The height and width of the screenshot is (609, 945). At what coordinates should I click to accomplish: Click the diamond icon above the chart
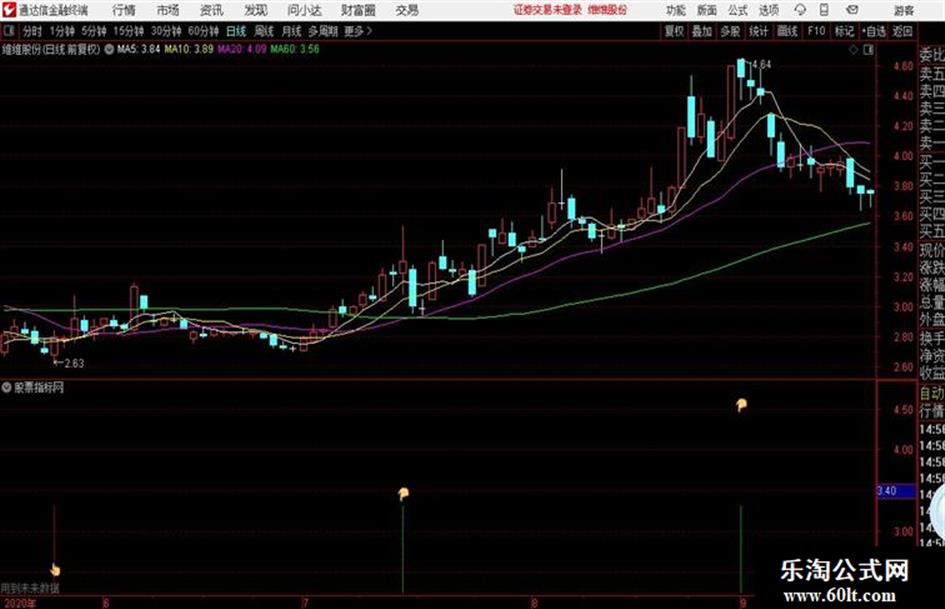point(853,50)
